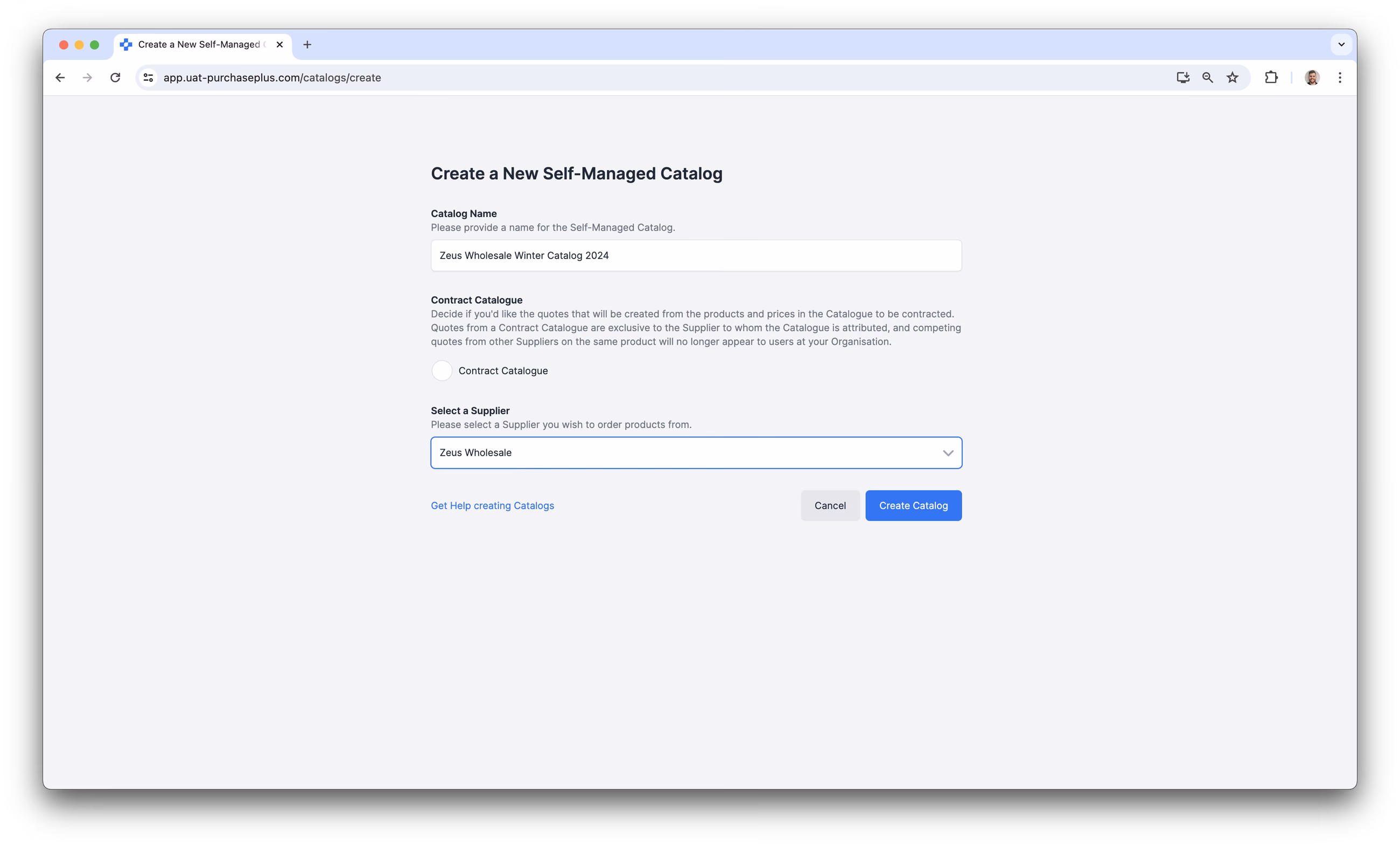Click the supplier dropdown chevron arrow

coord(948,453)
